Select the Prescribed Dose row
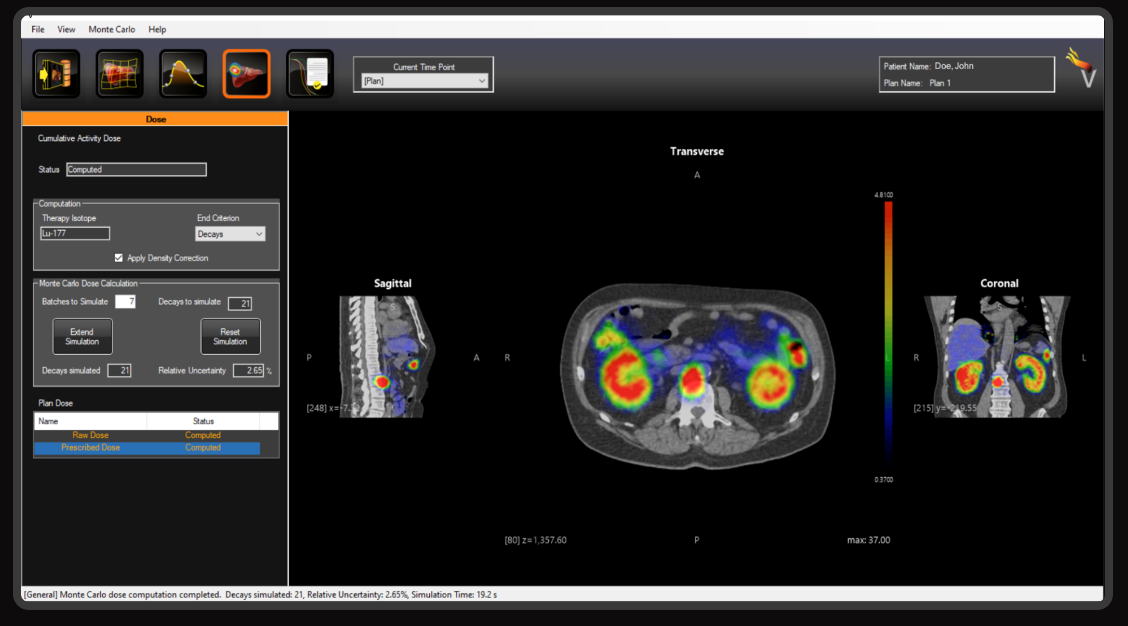Viewport: 1128px width, 626px height. pos(147,448)
